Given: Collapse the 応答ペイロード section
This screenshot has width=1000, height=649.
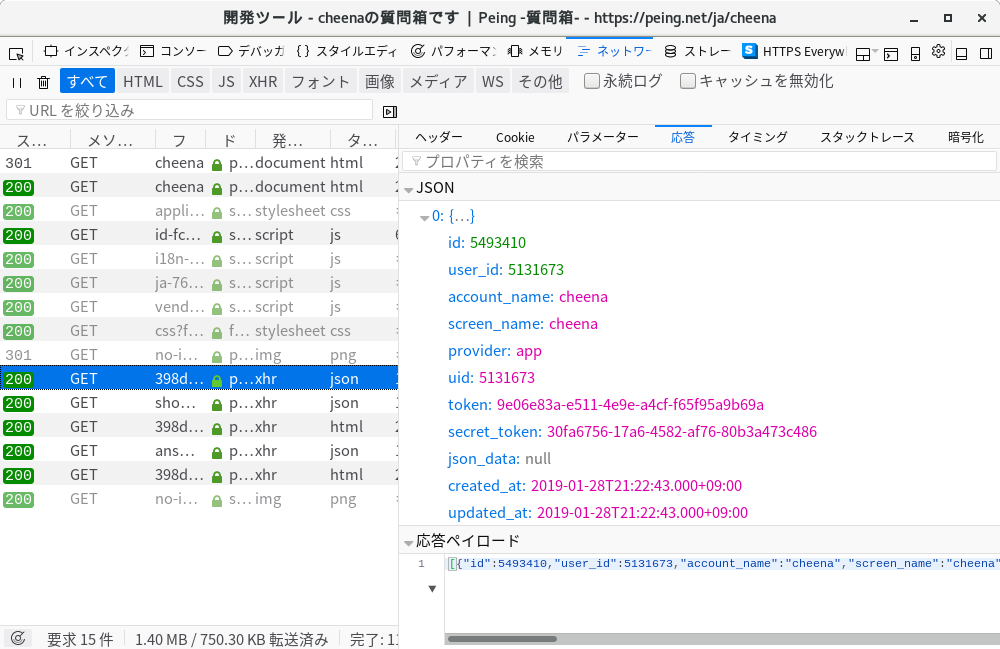Looking at the screenshot, I should [409, 543].
